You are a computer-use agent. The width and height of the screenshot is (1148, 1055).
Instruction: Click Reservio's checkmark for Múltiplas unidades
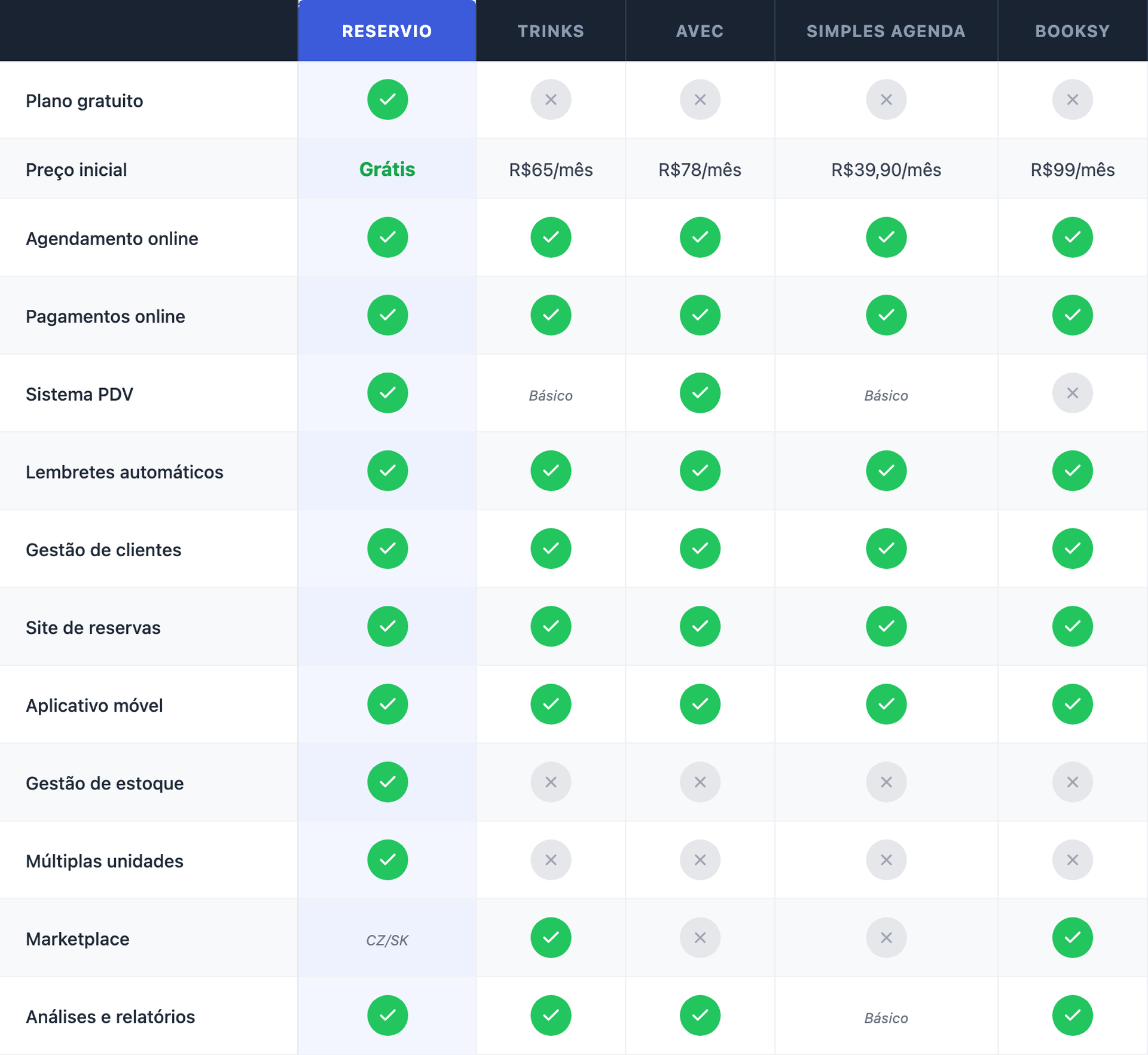[387, 859]
